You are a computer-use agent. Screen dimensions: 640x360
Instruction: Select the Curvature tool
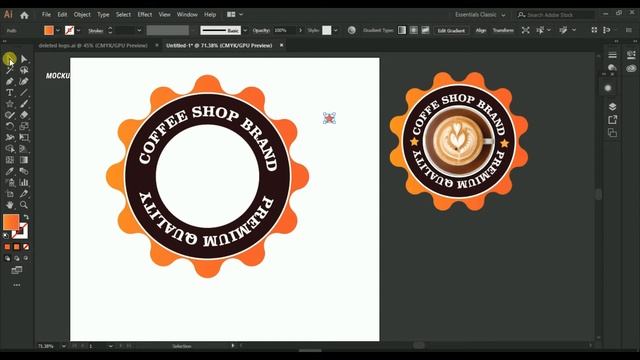click(x=24, y=82)
